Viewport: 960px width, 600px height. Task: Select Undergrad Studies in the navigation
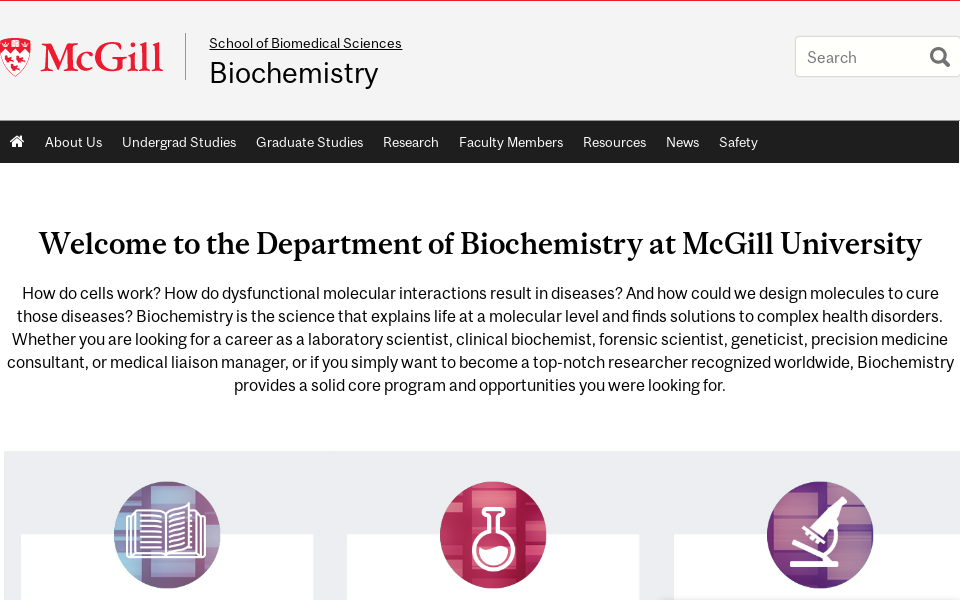pos(179,141)
